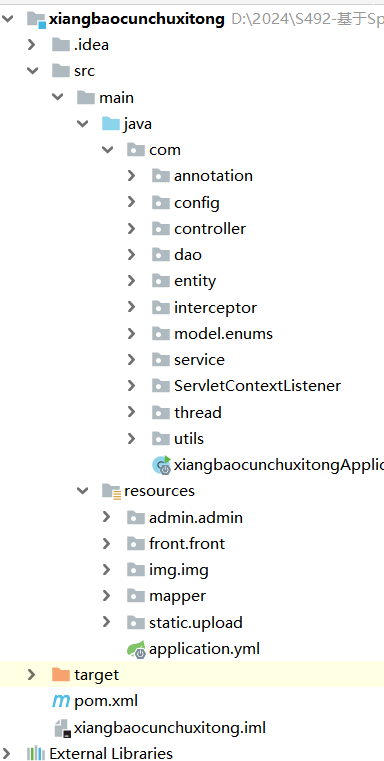Click the Spring Boot application class icon
384x761 pixels.
point(162,465)
